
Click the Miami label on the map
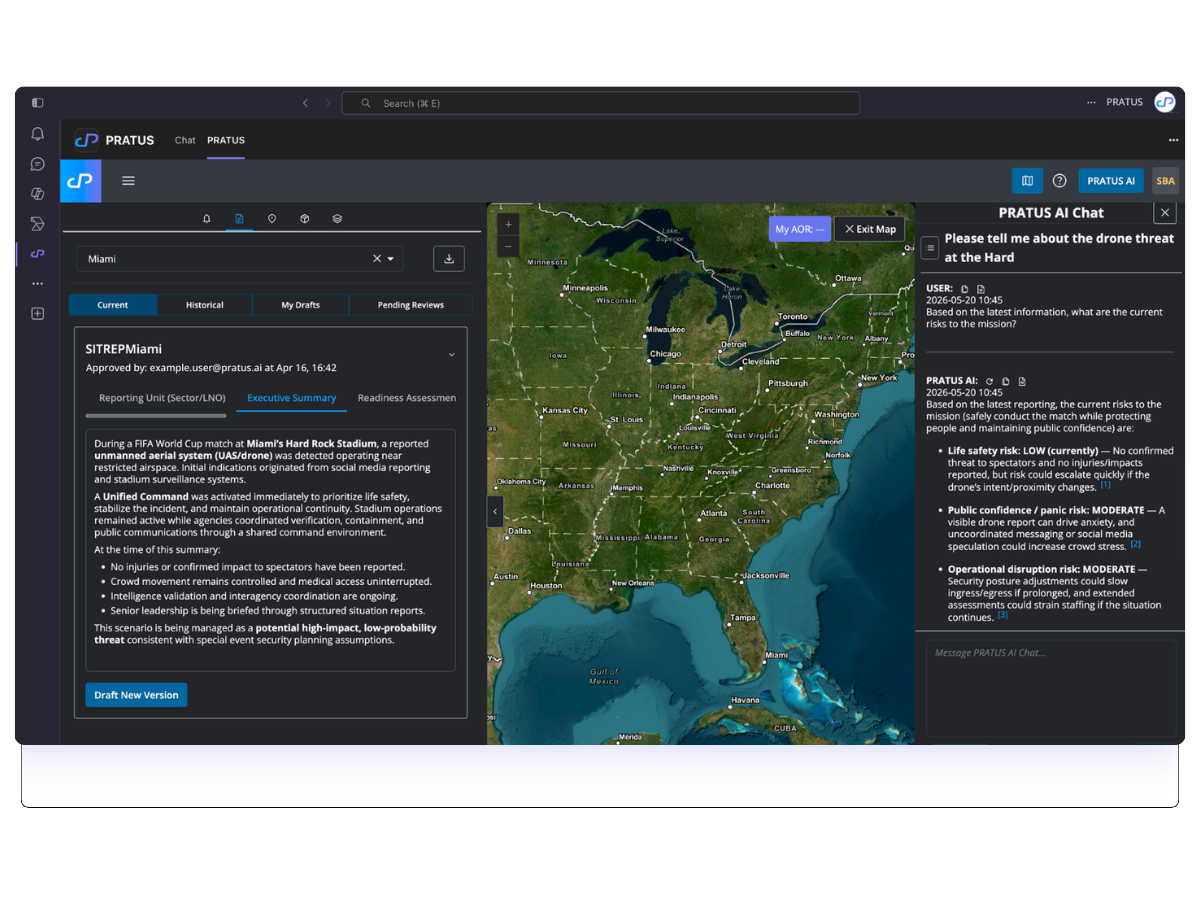pyautogui.click(x=776, y=655)
